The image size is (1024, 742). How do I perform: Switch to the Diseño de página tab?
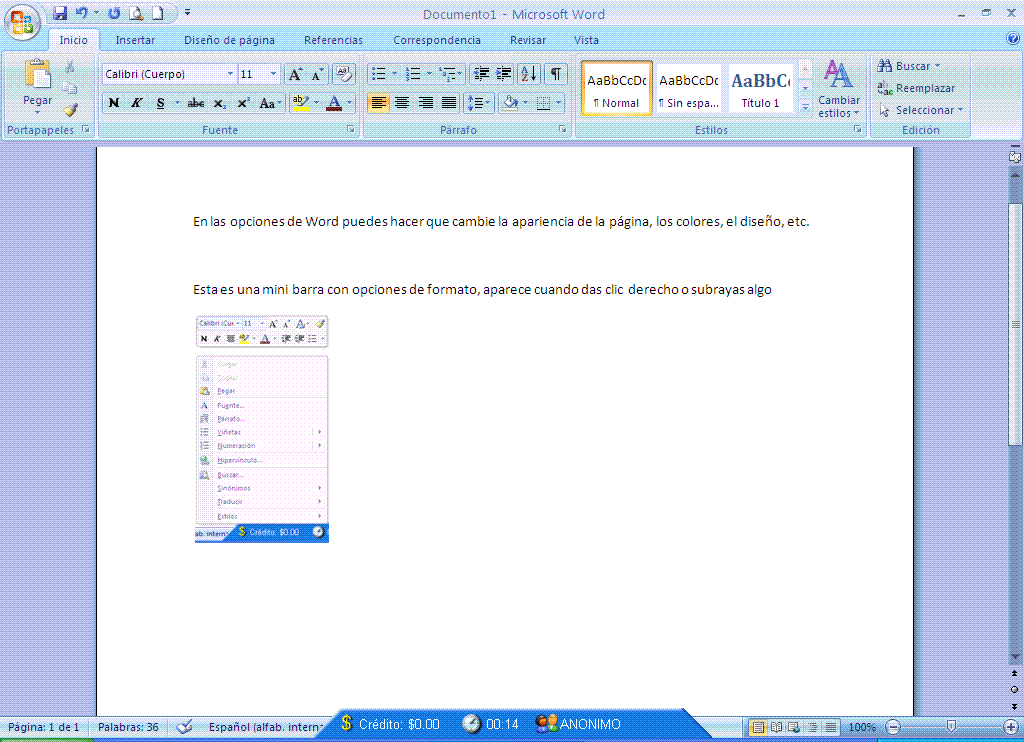point(229,40)
